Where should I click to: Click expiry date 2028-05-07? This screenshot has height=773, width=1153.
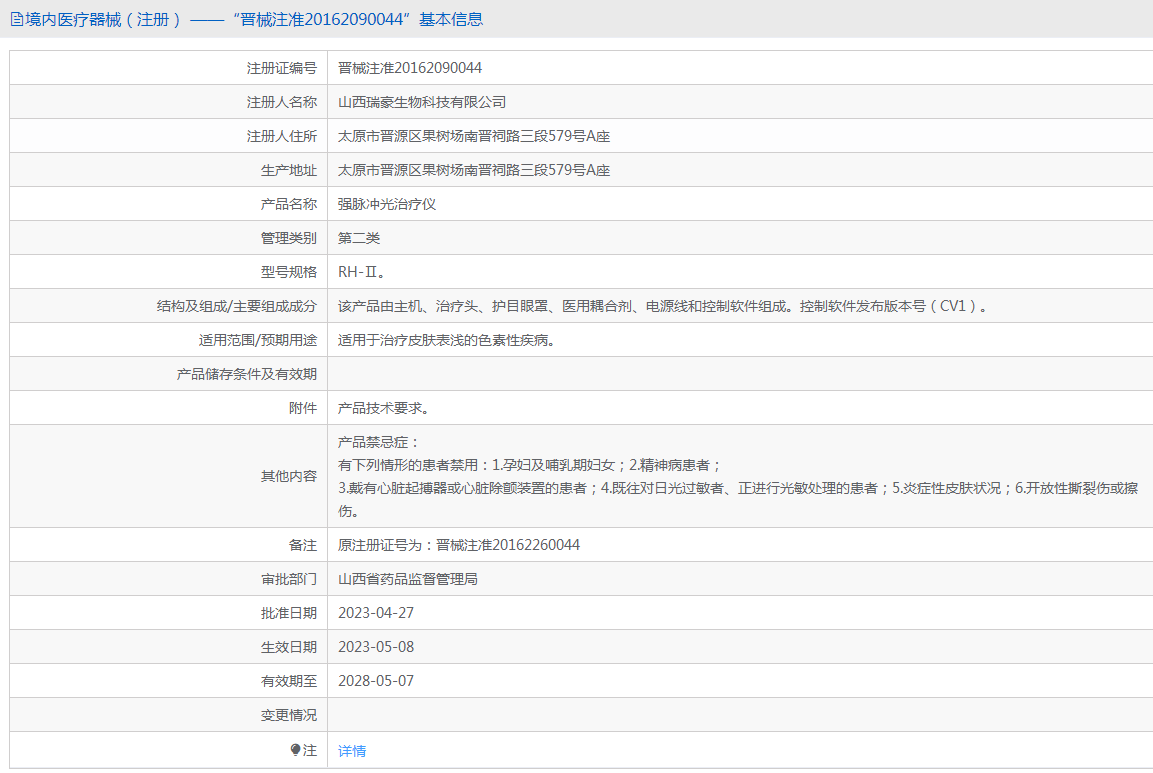click(x=376, y=681)
